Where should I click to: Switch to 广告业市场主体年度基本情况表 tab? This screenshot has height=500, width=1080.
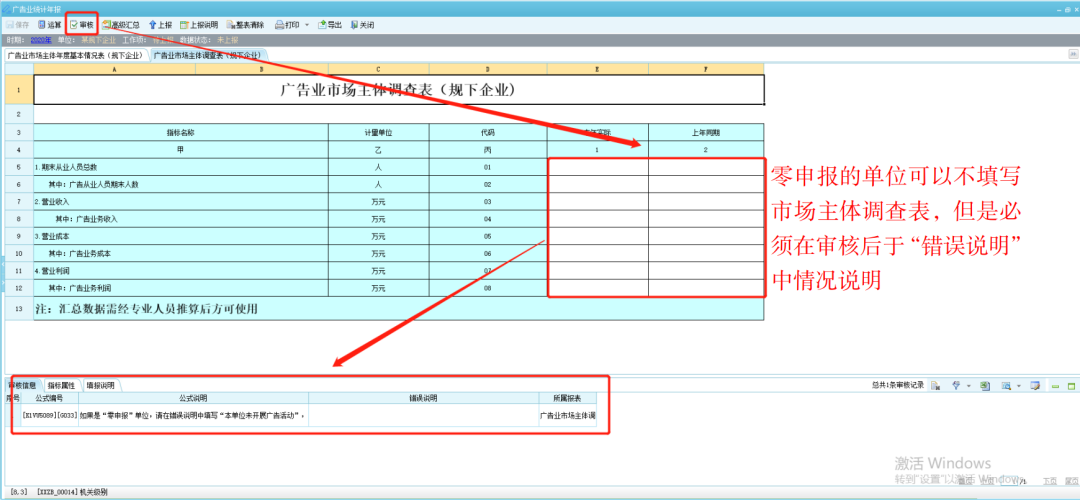(76, 54)
